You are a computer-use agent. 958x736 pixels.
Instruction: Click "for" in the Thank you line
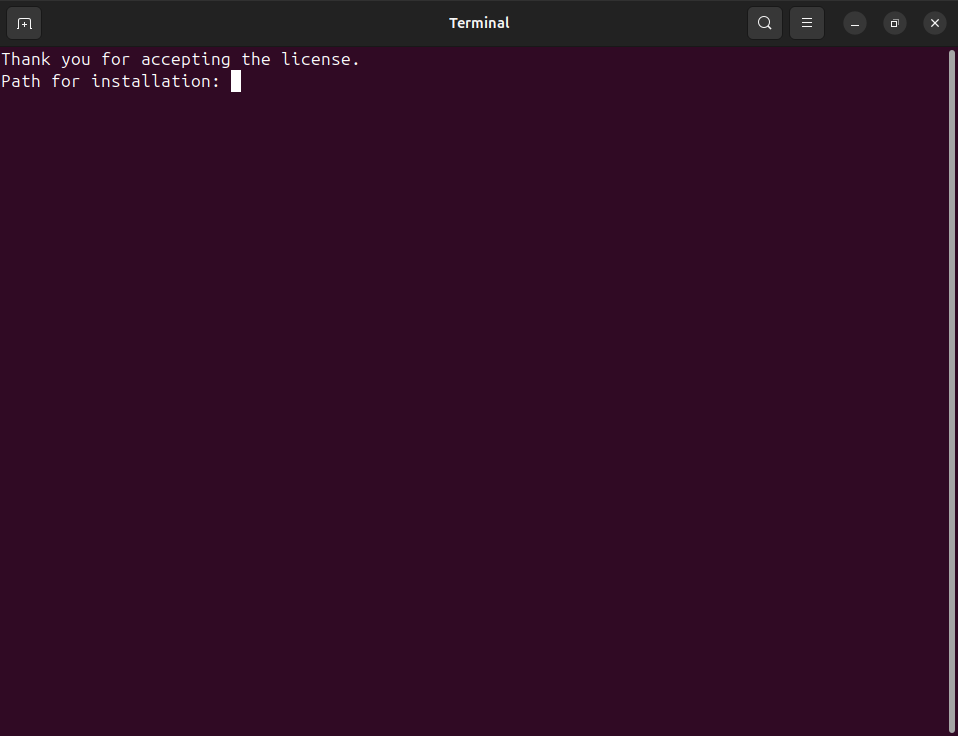(116, 59)
